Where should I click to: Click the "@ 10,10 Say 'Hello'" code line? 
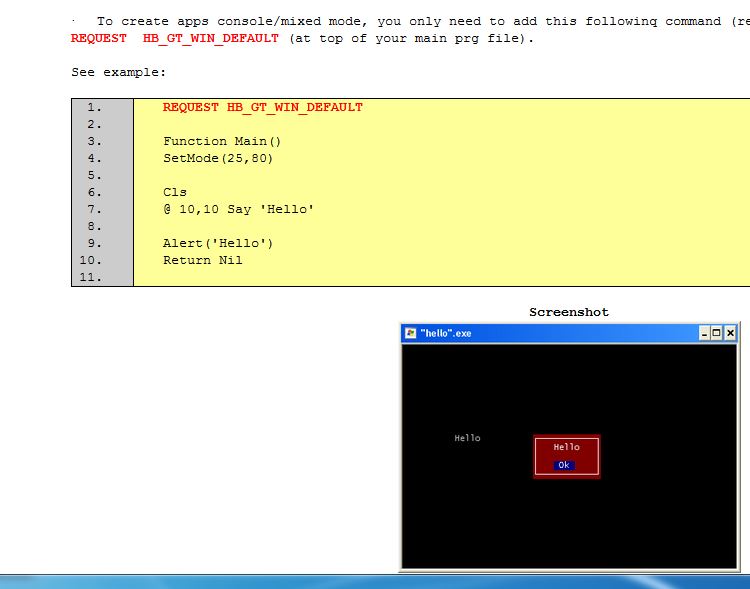click(238, 209)
